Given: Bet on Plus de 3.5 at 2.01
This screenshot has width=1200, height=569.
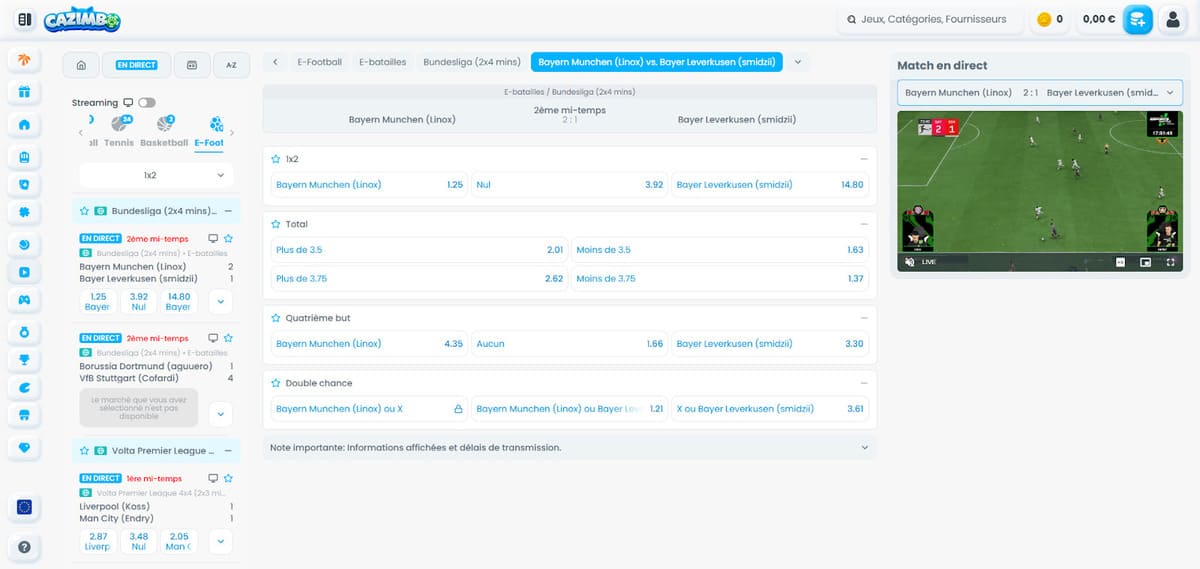Looking at the screenshot, I should [419, 250].
